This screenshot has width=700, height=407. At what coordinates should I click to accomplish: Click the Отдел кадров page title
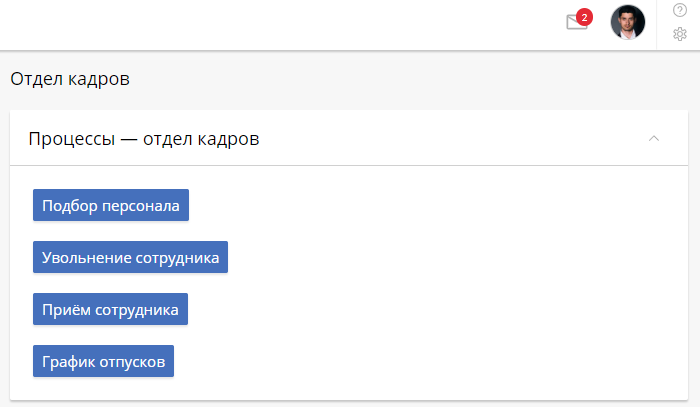(70, 79)
